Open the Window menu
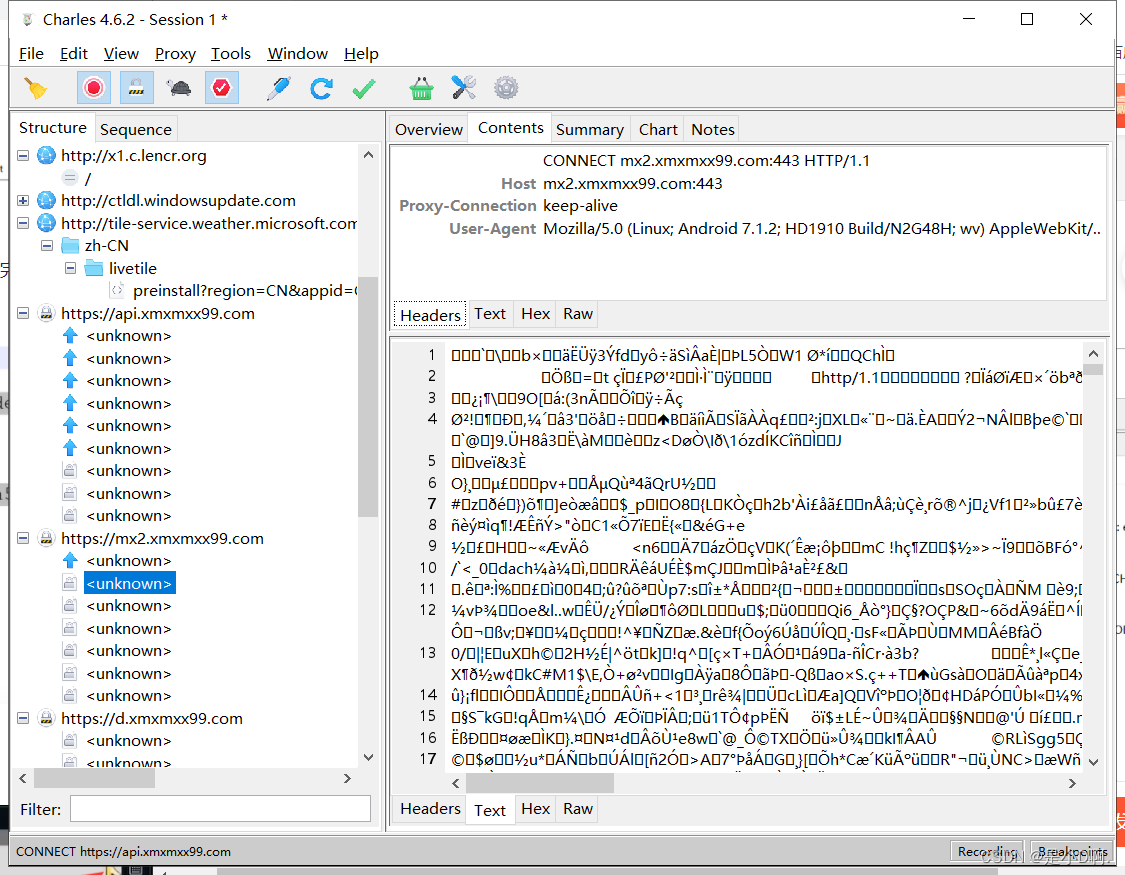The height and width of the screenshot is (875, 1125). (x=297, y=54)
